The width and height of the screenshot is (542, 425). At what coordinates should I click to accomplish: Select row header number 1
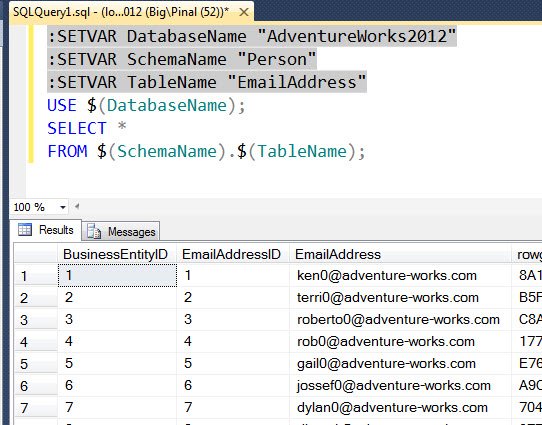[36, 276]
